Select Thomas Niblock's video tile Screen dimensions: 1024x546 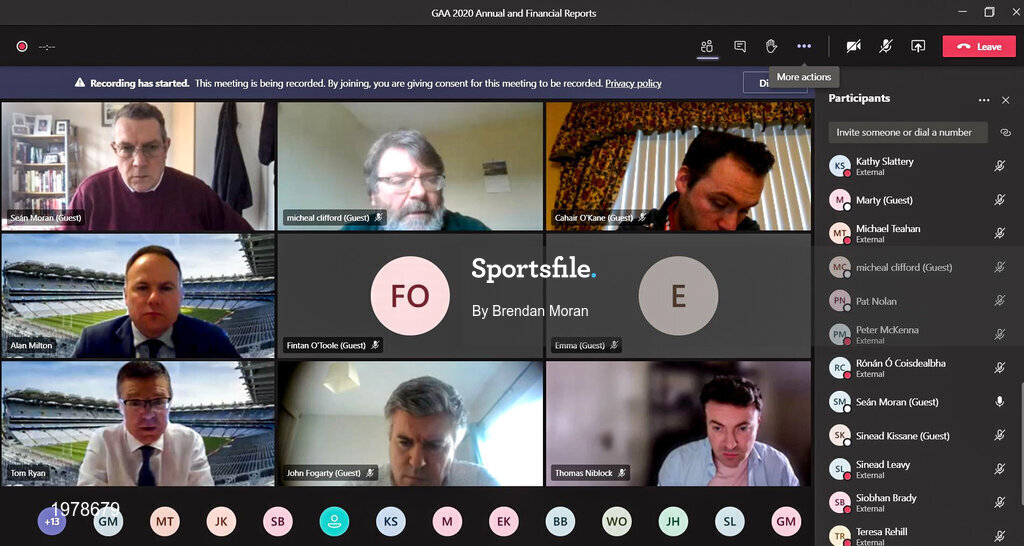678,423
